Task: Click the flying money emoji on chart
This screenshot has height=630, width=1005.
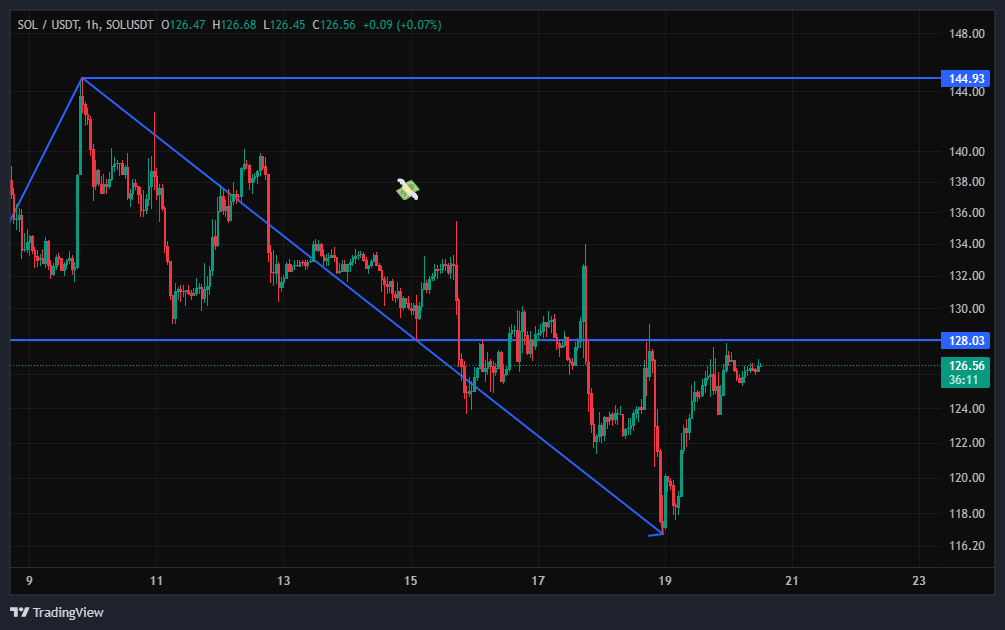Action: tap(407, 189)
